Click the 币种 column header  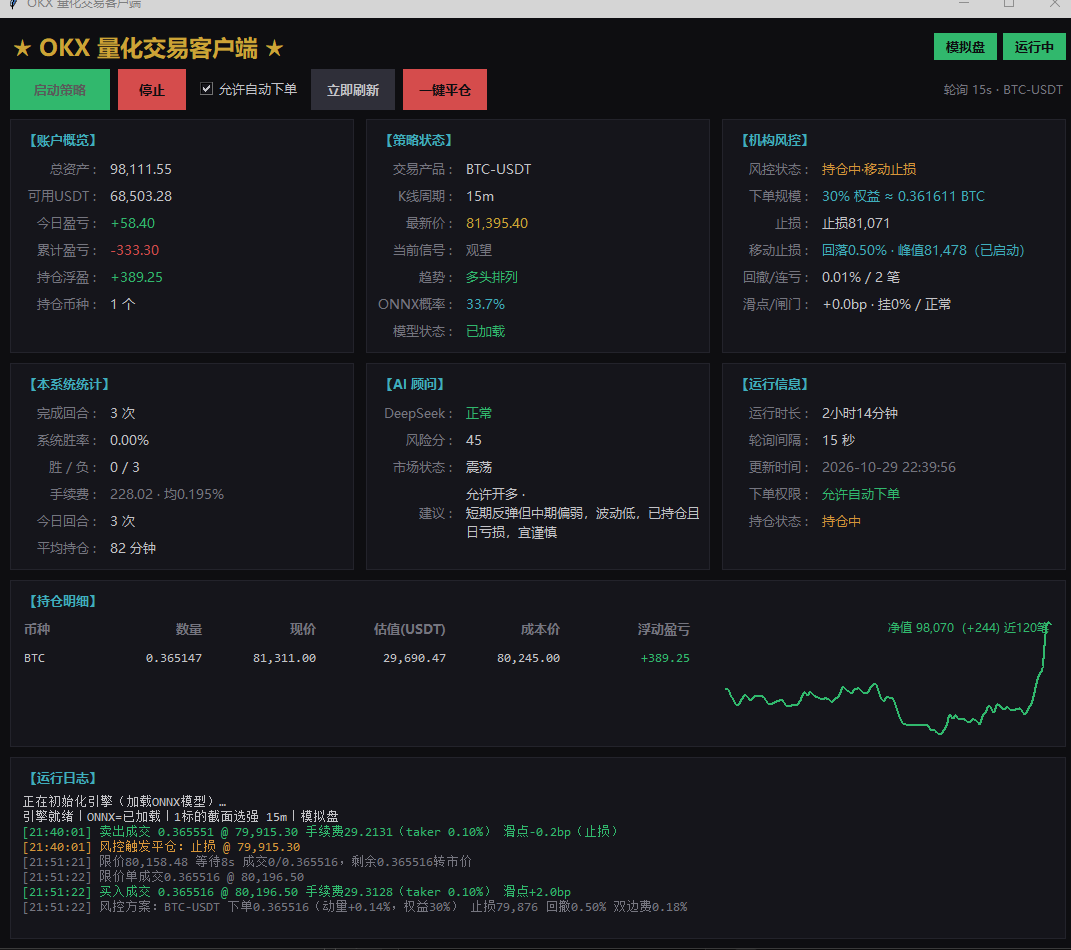[x=37, y=629]
